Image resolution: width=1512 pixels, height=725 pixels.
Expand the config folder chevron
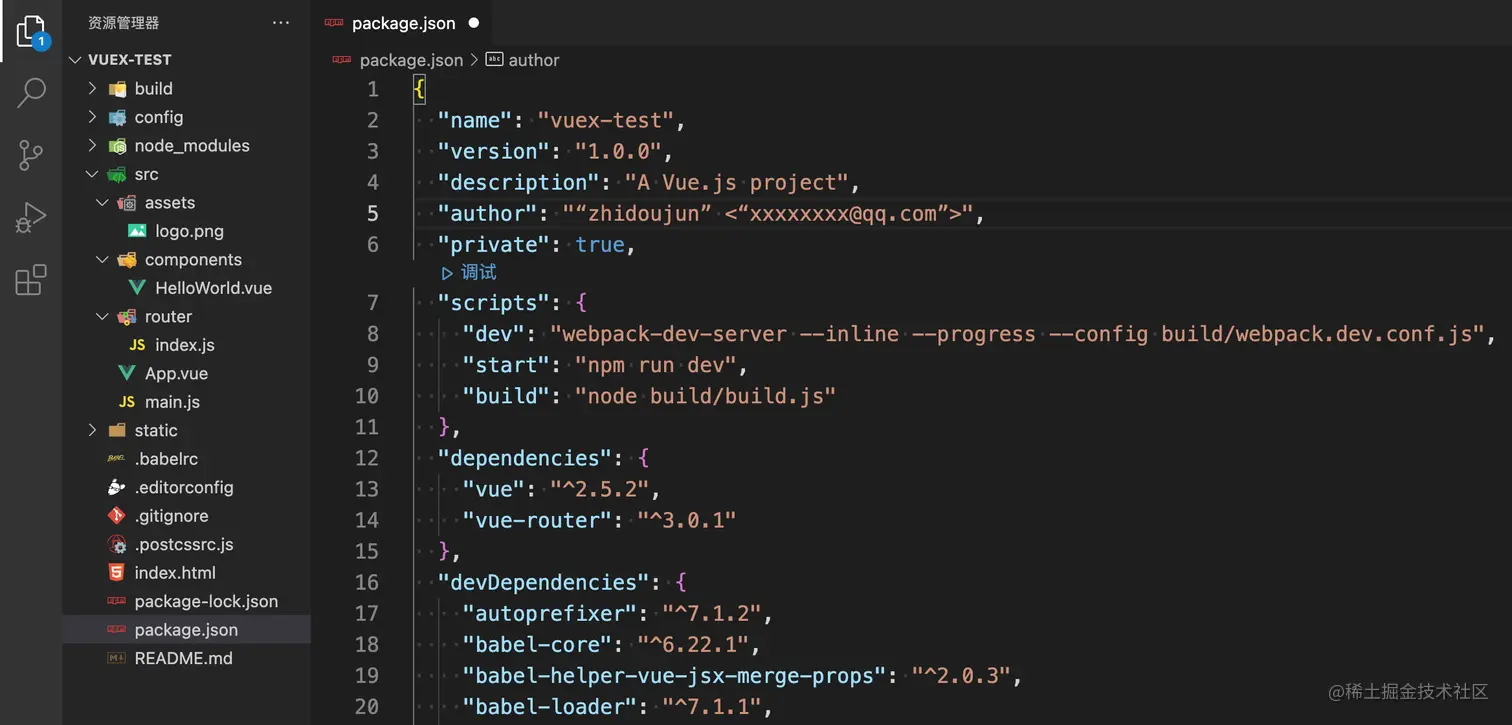[x=92, y=117]
